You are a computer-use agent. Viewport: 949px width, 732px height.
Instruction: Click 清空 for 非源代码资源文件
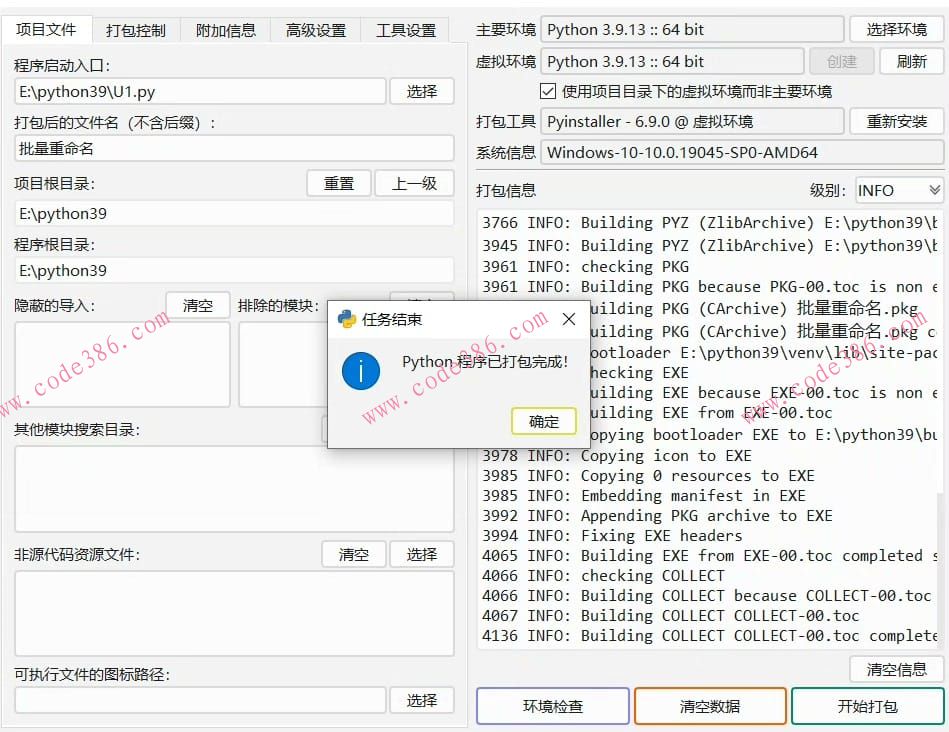click(353, 554)
